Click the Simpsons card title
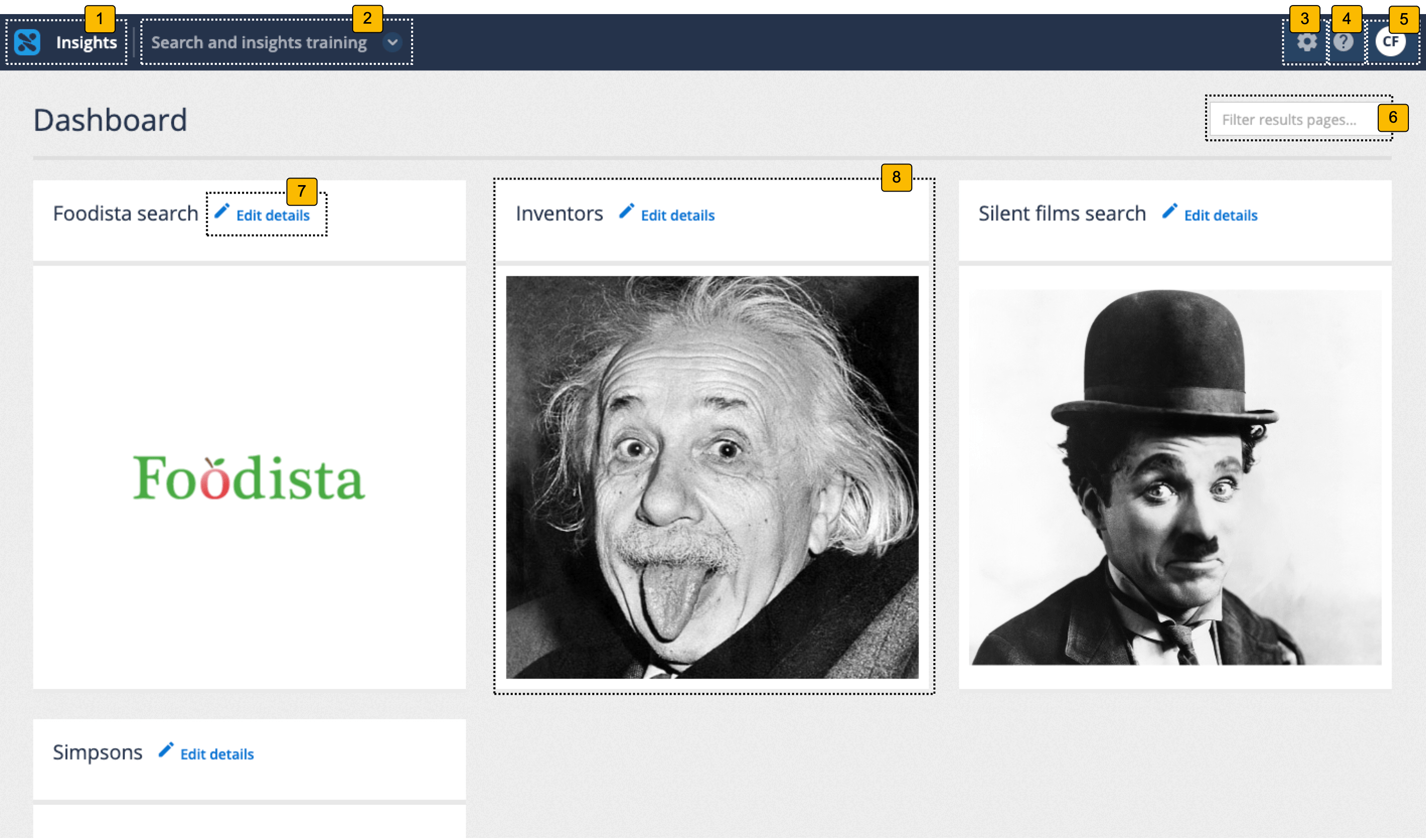Viewport: 1426px width, 840px height. [x=98, y=752]
